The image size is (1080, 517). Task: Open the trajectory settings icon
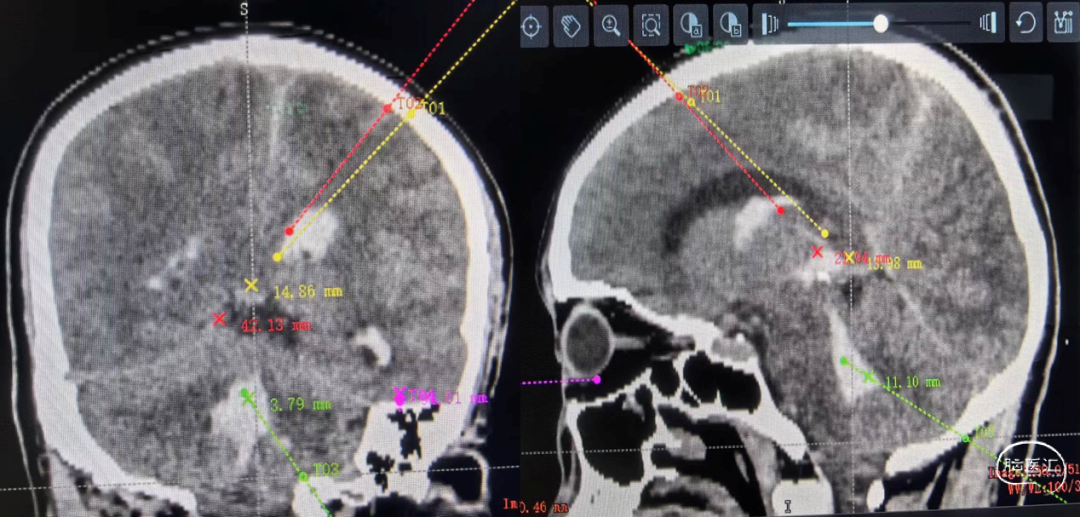(x=1060, y=24)
